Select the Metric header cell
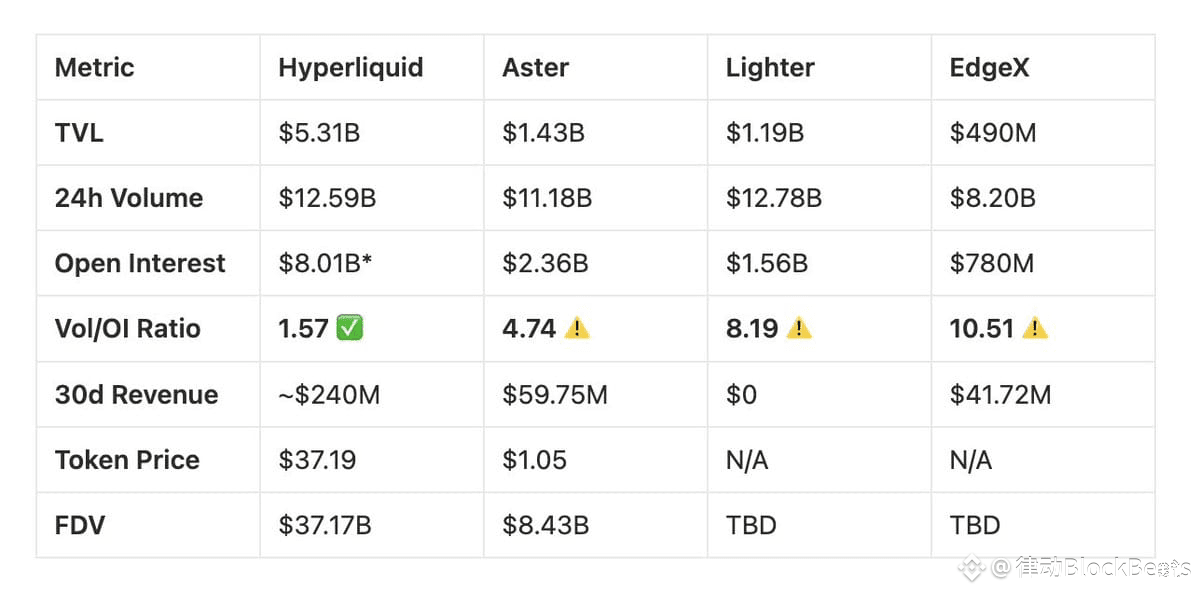 point(94,67)
